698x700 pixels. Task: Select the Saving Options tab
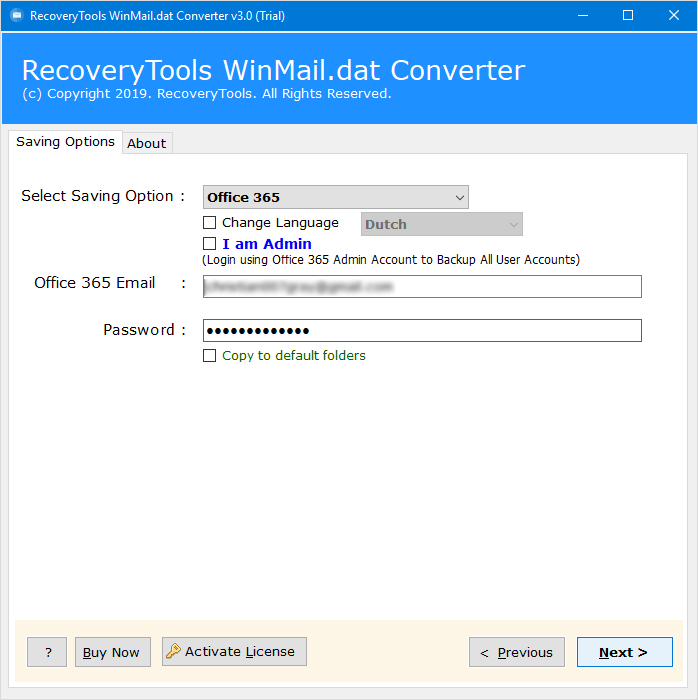click(65, 142)
